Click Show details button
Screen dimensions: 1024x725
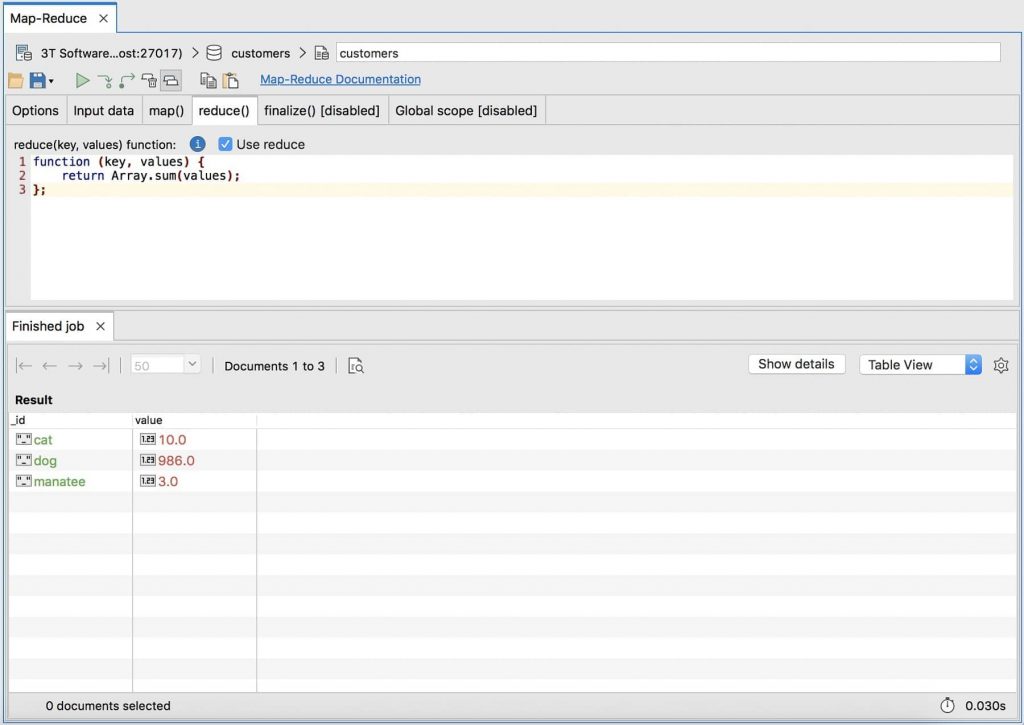click(x=796, y=364)
